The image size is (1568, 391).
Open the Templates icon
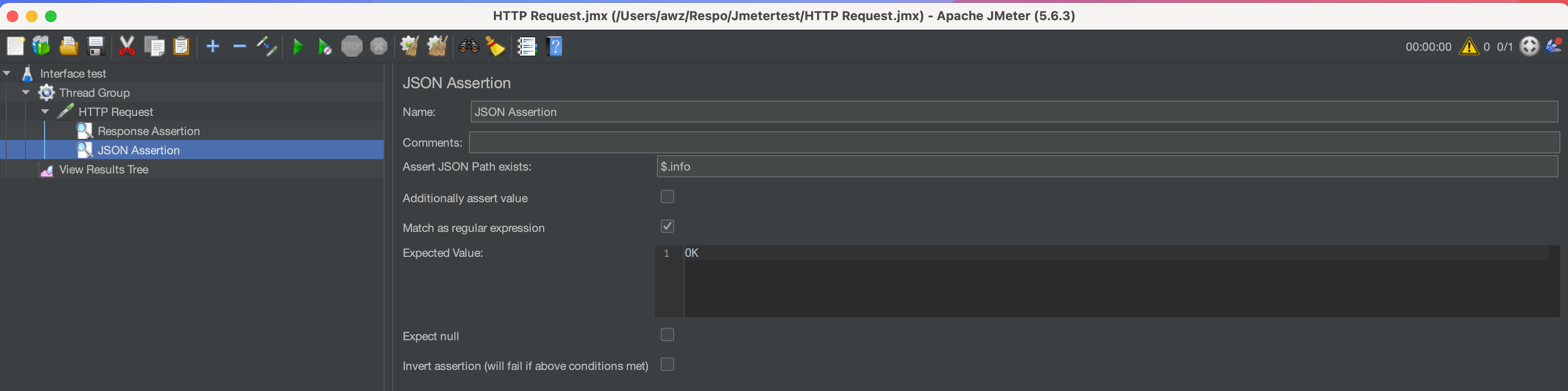pyautogui.click(x=41, y=46)
